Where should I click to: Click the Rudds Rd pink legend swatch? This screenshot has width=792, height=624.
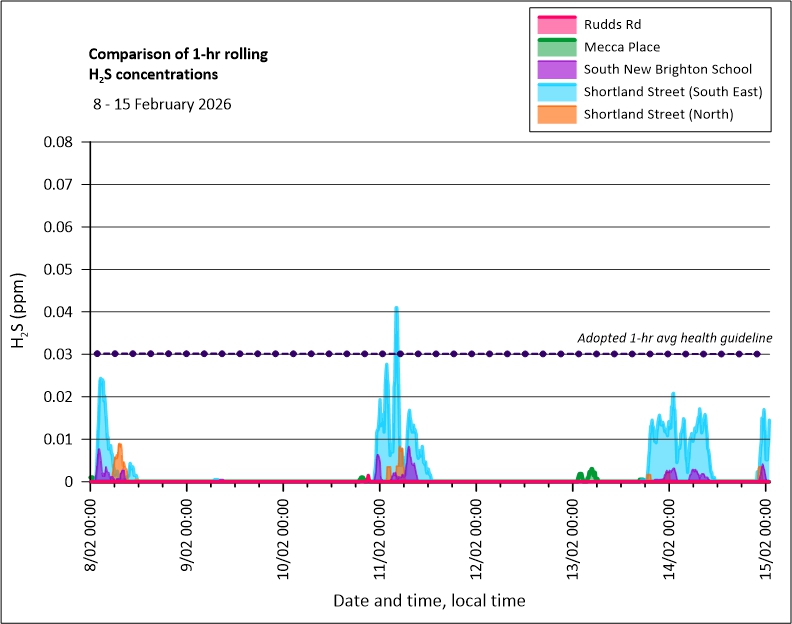point(555,24)
